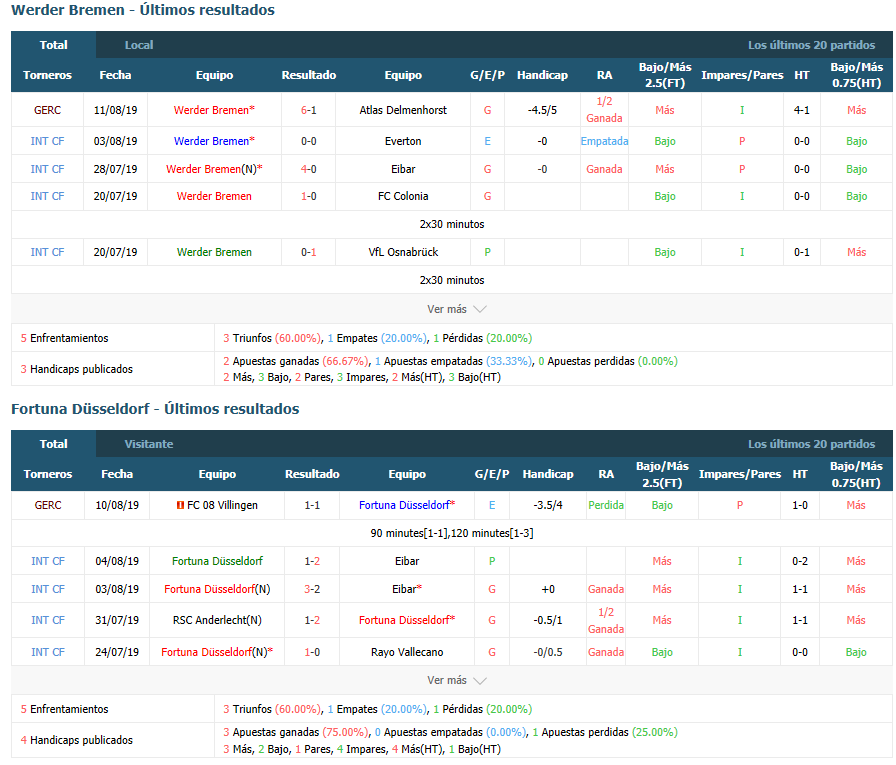Click the 6-1 result score
Image resolution: width=896 pixels, height=765 pixels.
(x=309, y=110)
